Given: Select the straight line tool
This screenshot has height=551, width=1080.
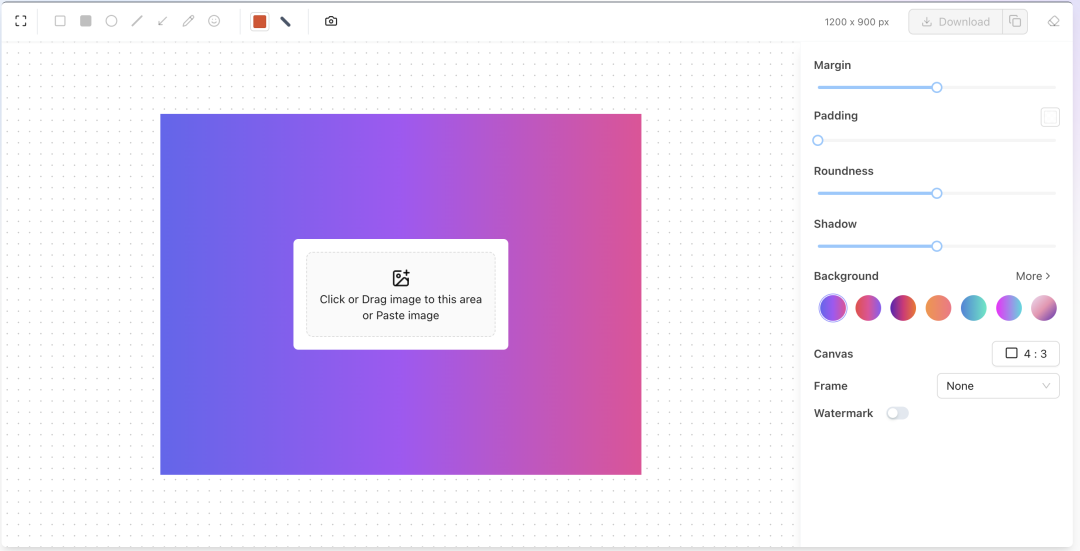Looking at the screenshot, I should [137, 21].
